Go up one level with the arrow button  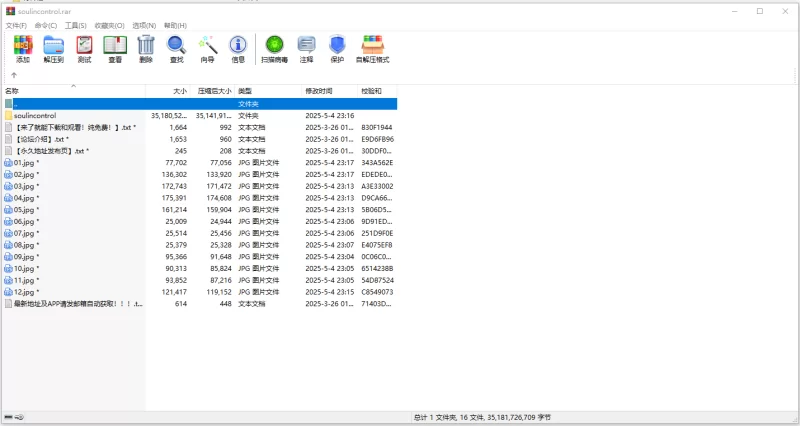coord(14,75)
